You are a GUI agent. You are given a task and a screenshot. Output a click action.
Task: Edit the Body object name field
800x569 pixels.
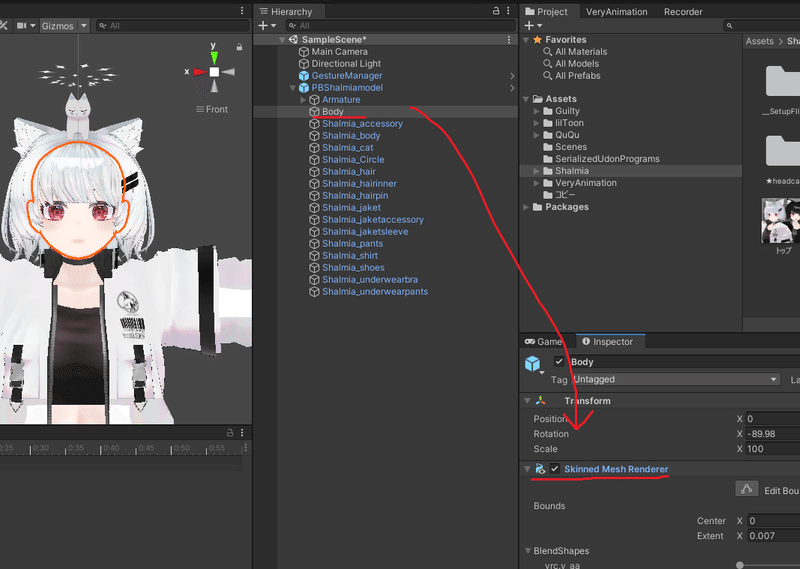[684, 362]
